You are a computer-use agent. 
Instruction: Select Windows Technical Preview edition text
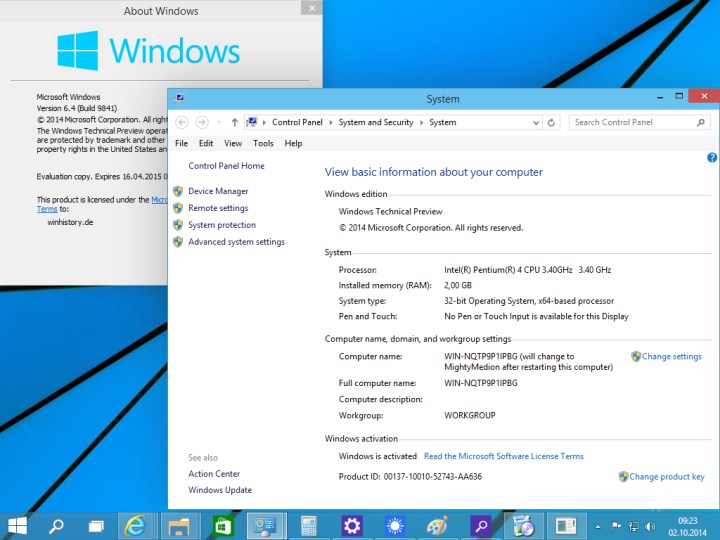point(390,212)
